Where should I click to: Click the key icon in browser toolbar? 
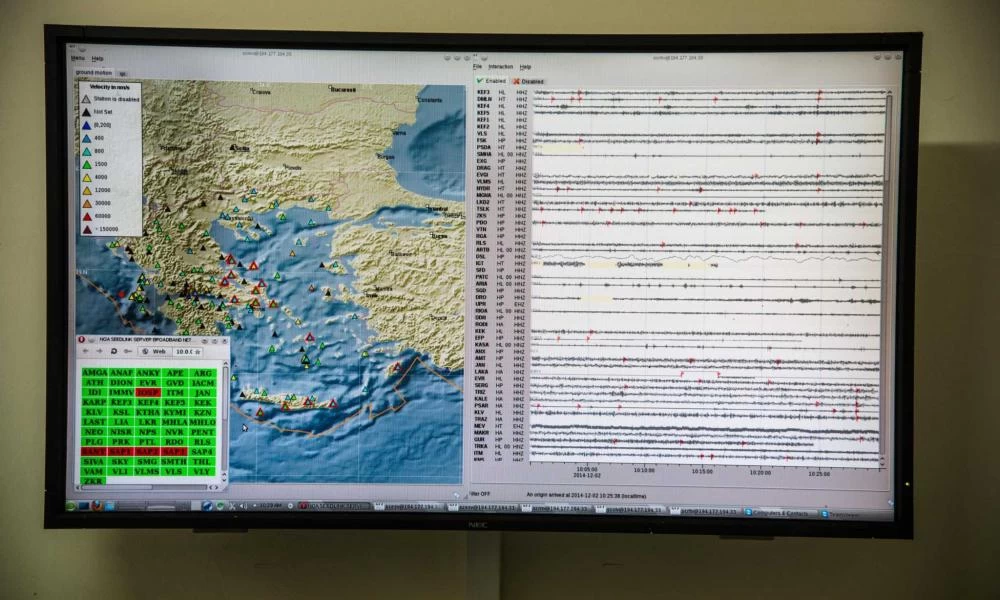click(129, 351)
